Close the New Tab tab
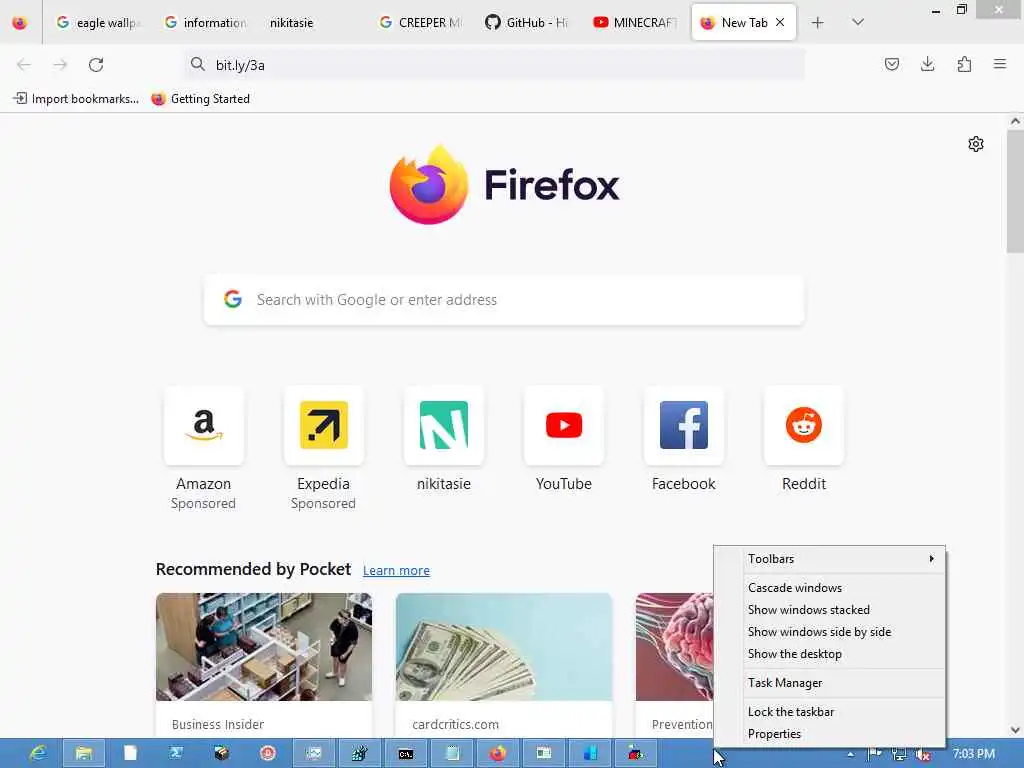Viewport: 1024px width, 768px height. 780,22
